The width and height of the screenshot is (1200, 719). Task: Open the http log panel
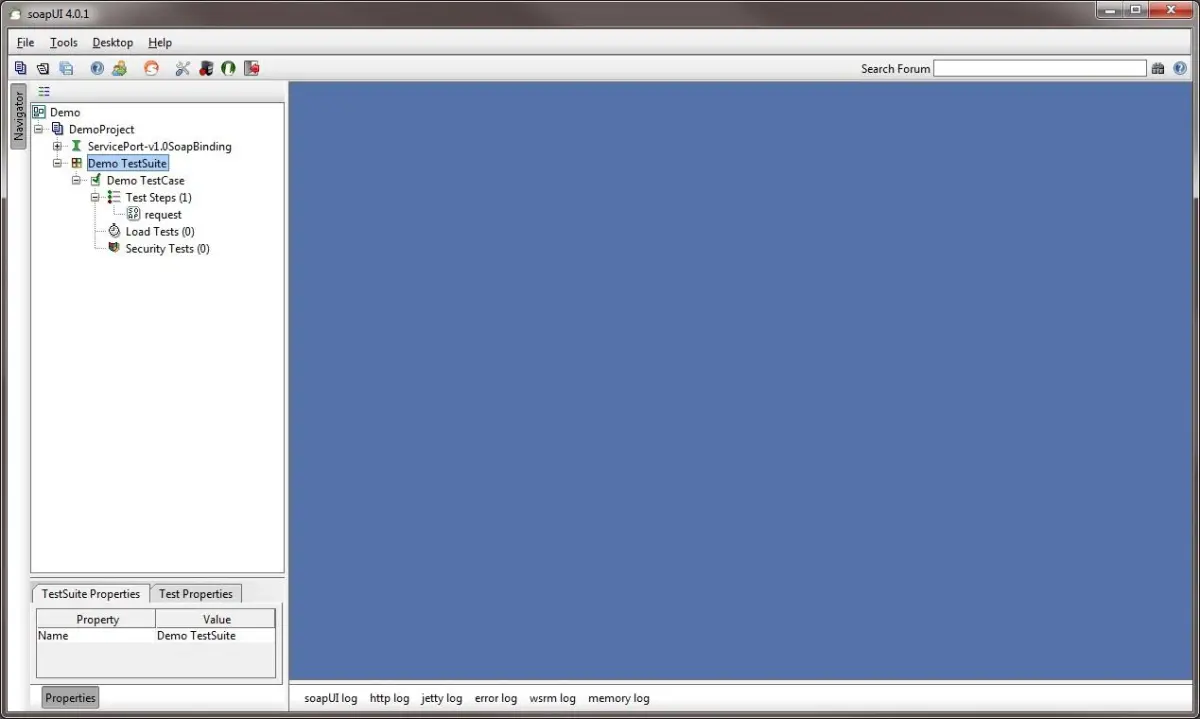click(389, 698)
